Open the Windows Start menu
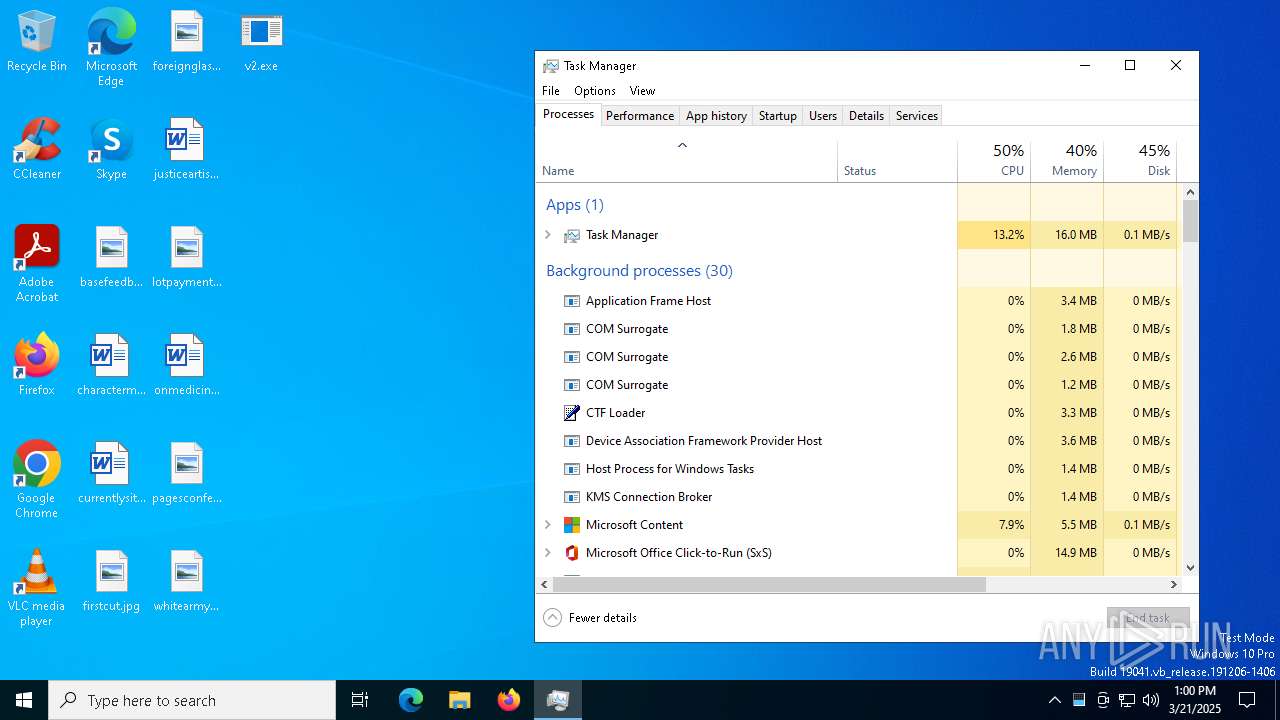1280x720 pixels. pos(24,700)
